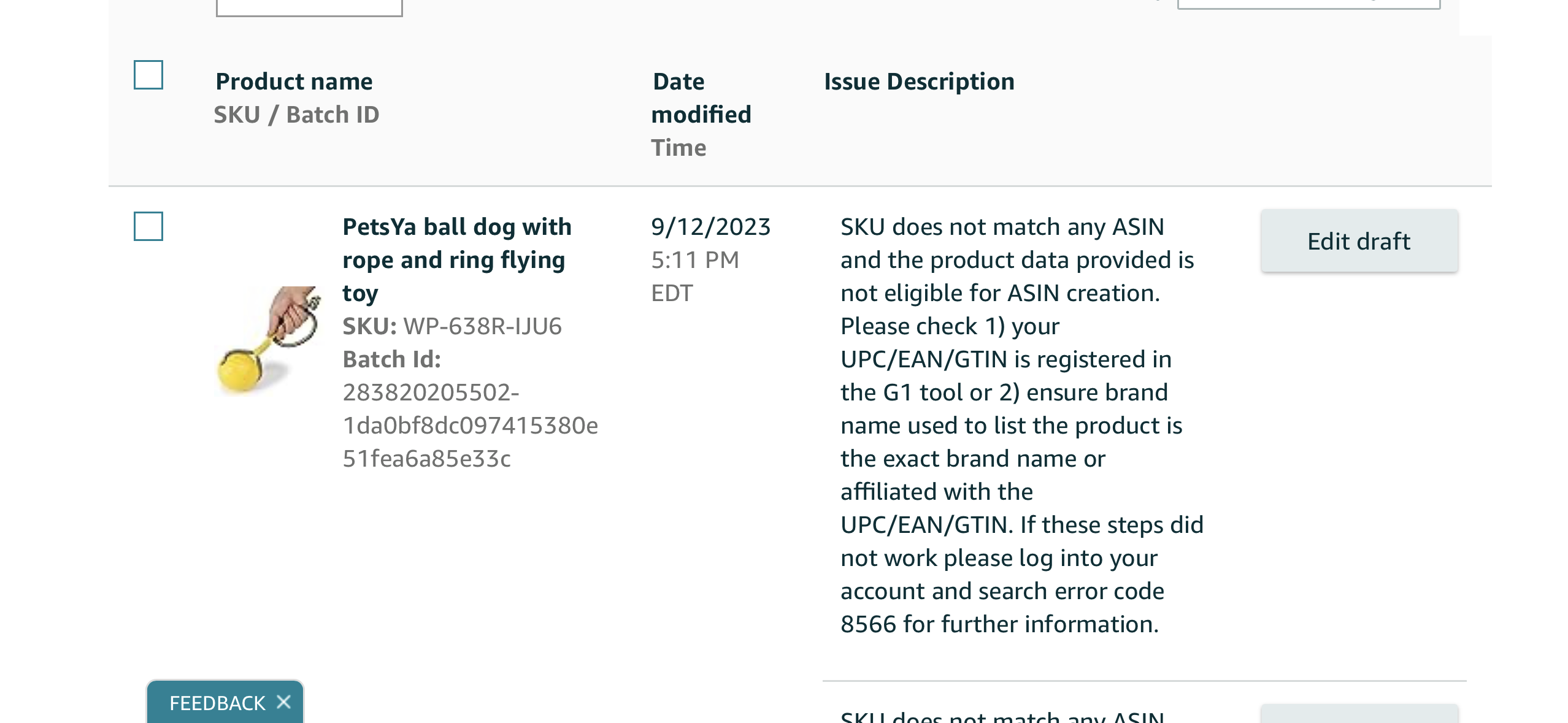Sort by the Product name column header
Image resolution: width=1568 pixels, height=723 pixels.
click(x=294, y=82)
